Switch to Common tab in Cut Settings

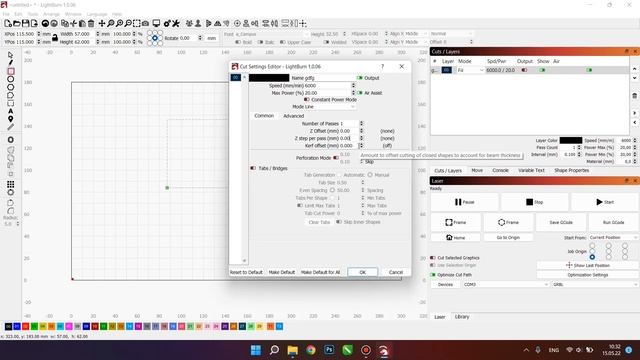click(x=264, y=116)
